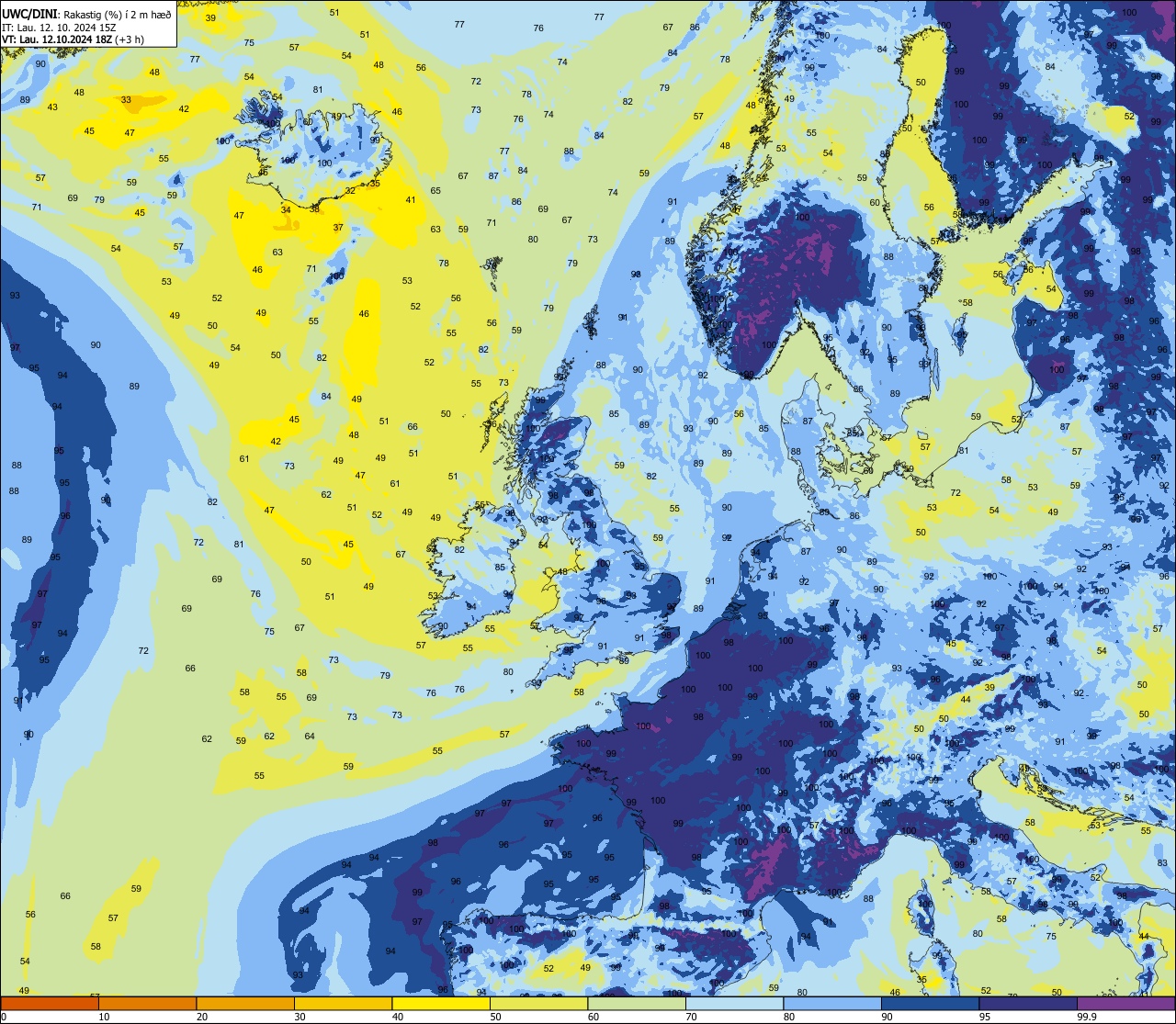Viewport: 1176px width, 1024px height.
Task: Click the legend tick label '50'
Action: (x=495, y=1017)
